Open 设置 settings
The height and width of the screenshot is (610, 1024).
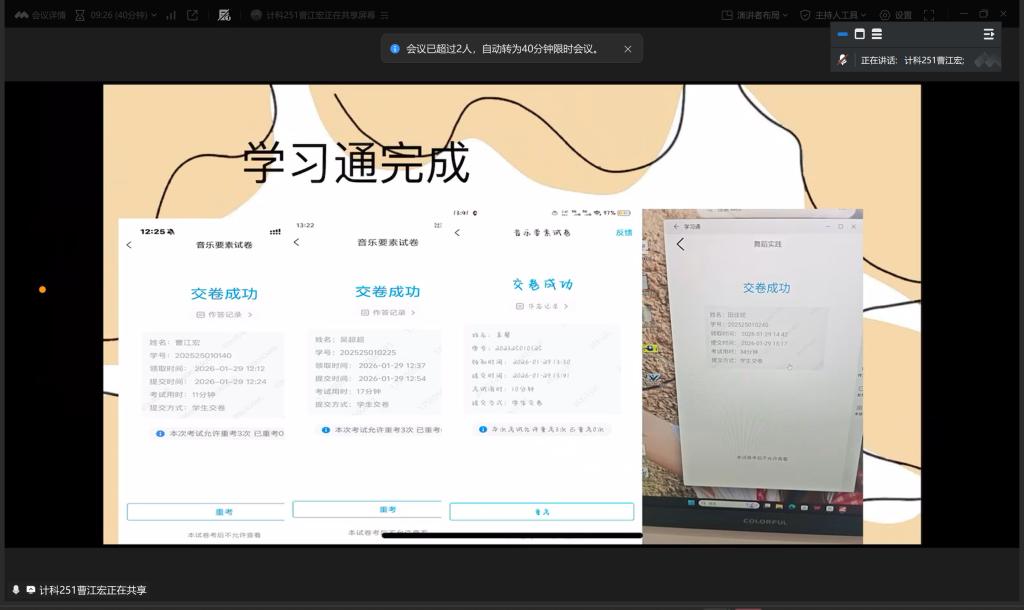coord(896,15)
